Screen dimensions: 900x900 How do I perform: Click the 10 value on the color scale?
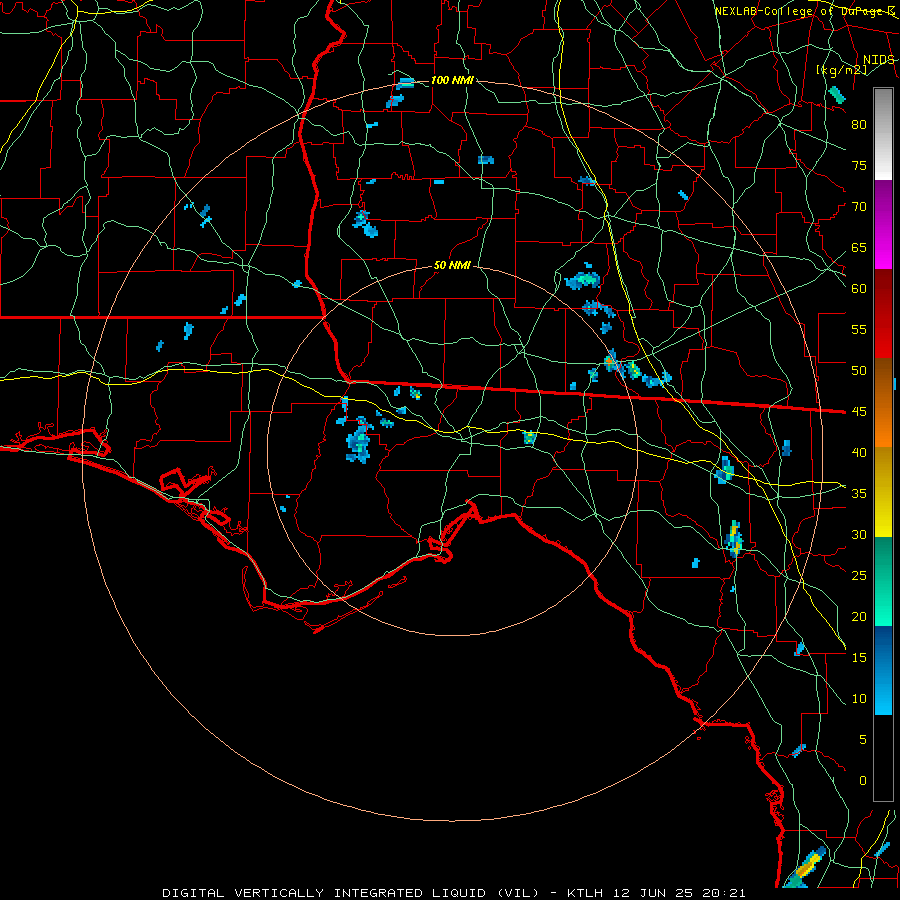point(859,699)
